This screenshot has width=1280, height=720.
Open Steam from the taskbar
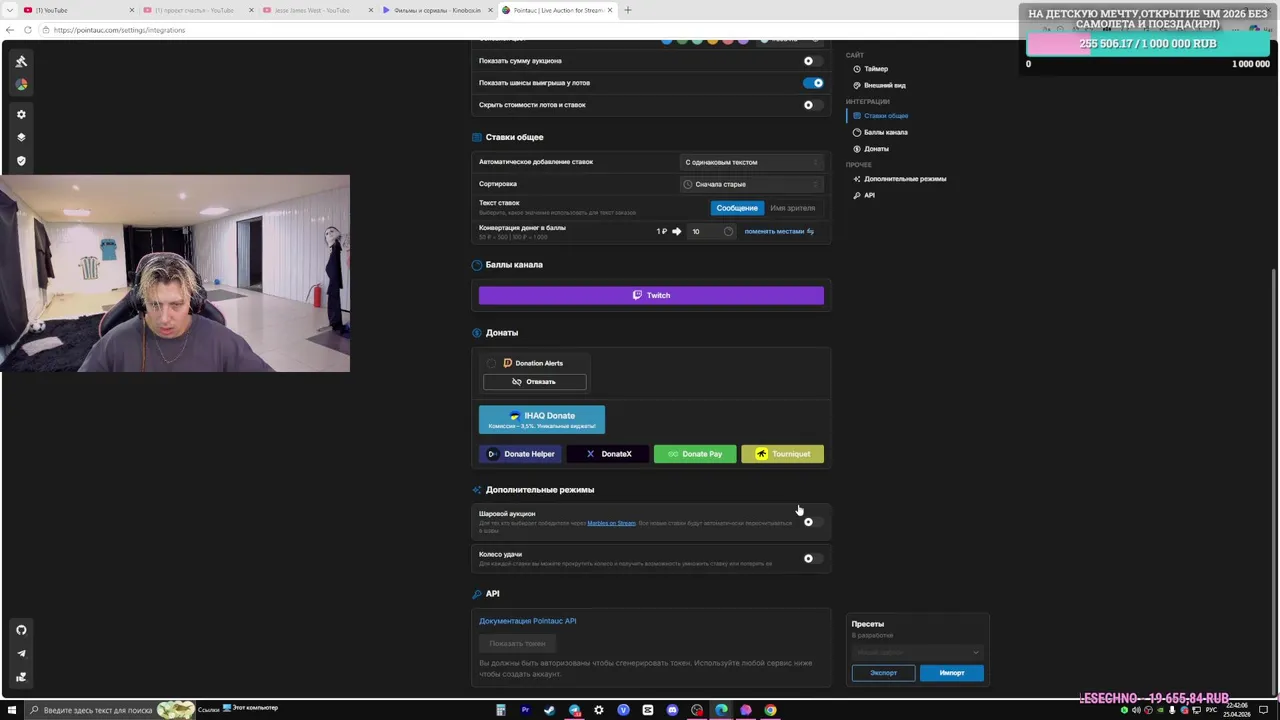(549, 710)
